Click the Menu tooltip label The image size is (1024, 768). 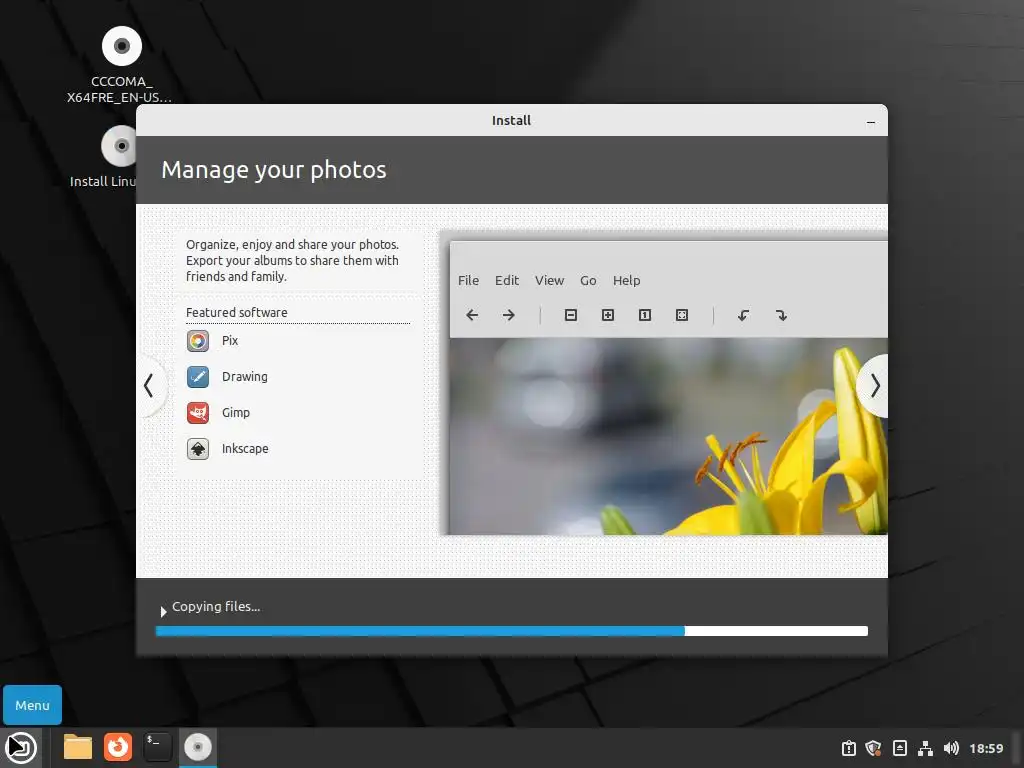tap(33, 705)
